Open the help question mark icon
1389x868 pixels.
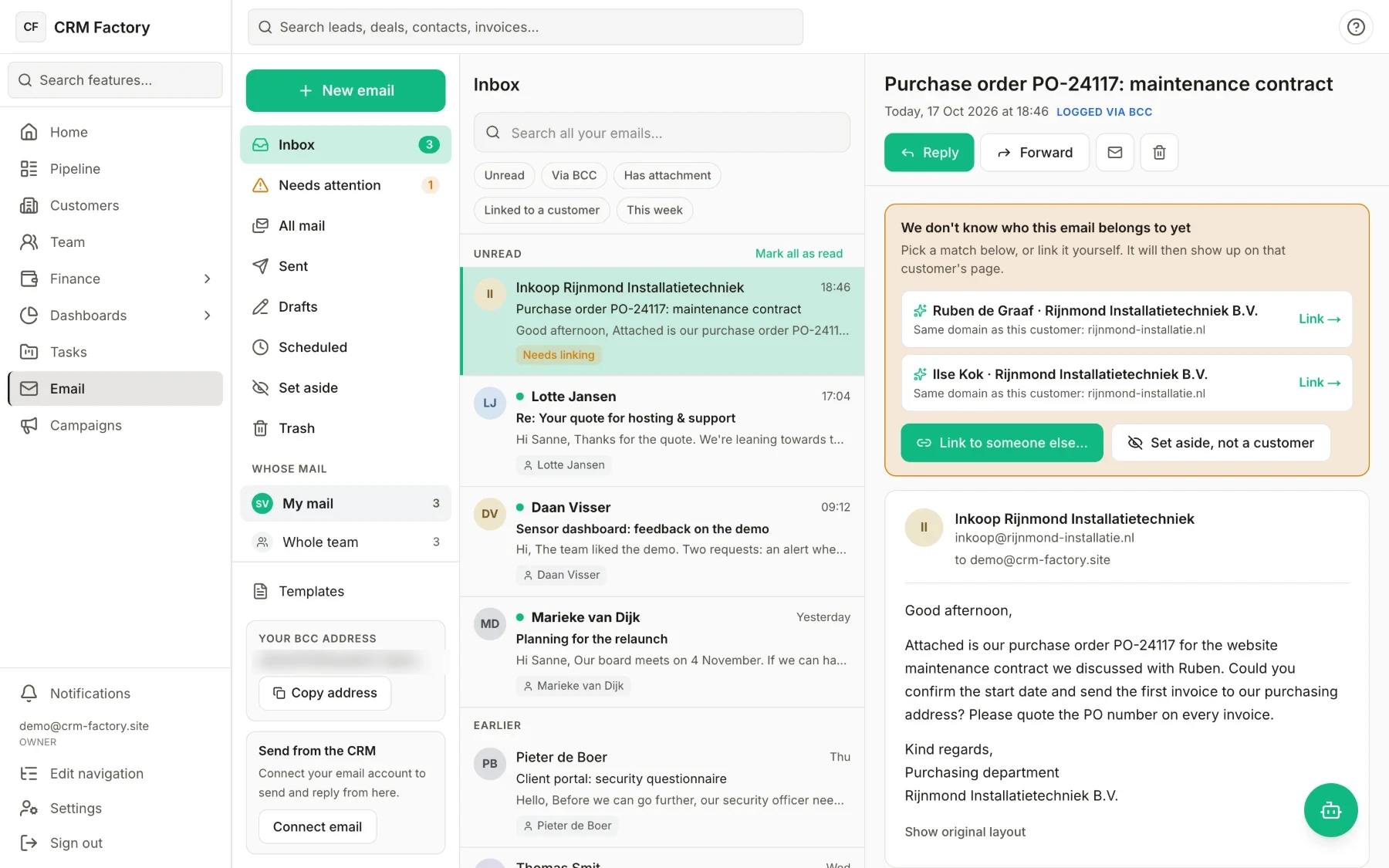1356,27
